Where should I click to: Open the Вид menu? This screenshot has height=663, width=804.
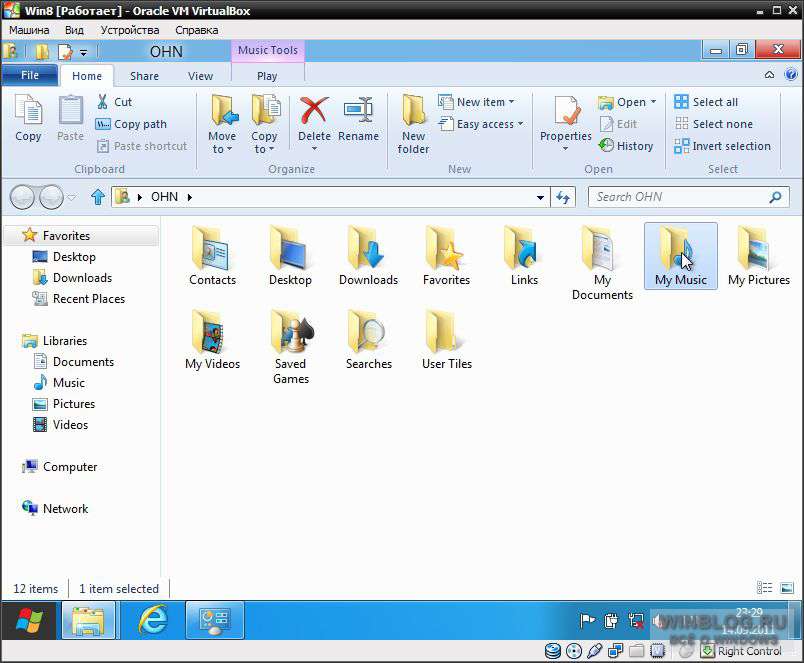[x=74, y=30]
